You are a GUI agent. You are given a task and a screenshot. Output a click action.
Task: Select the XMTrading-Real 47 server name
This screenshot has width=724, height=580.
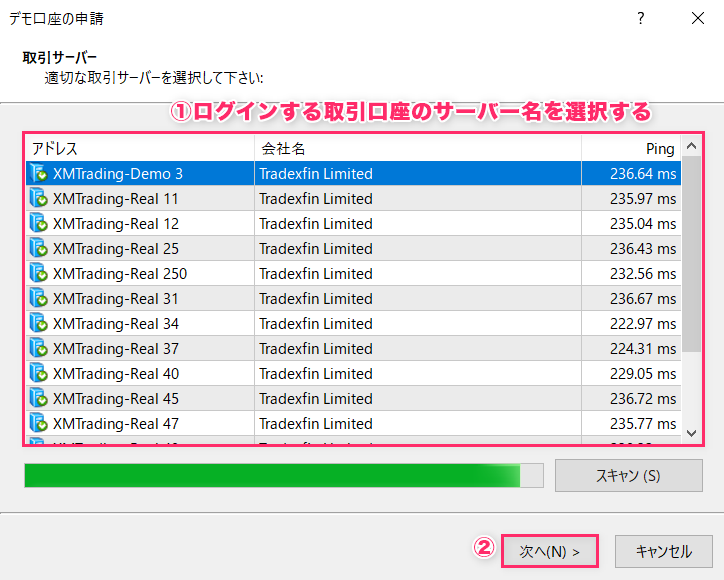coord(115,423)
